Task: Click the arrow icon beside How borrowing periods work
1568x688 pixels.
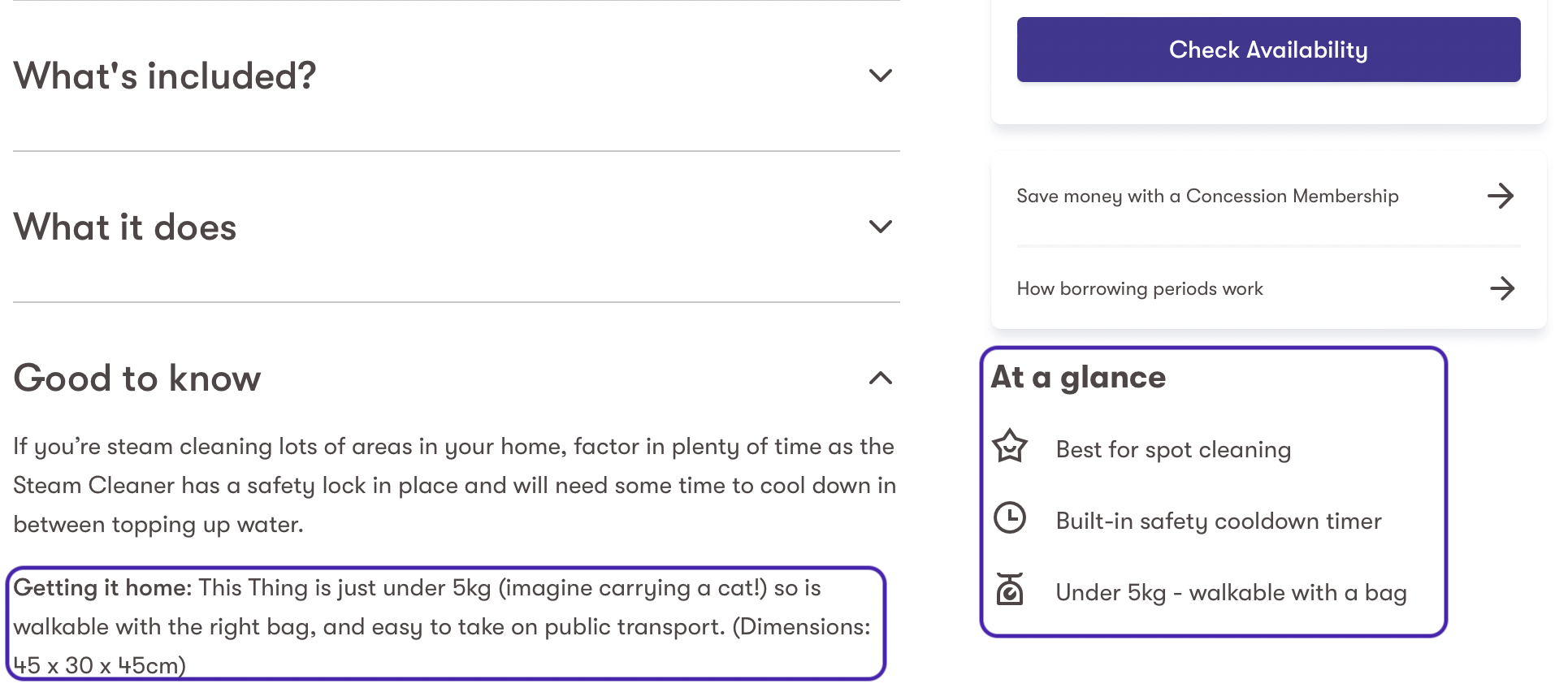Action: tap(1501, 288)
